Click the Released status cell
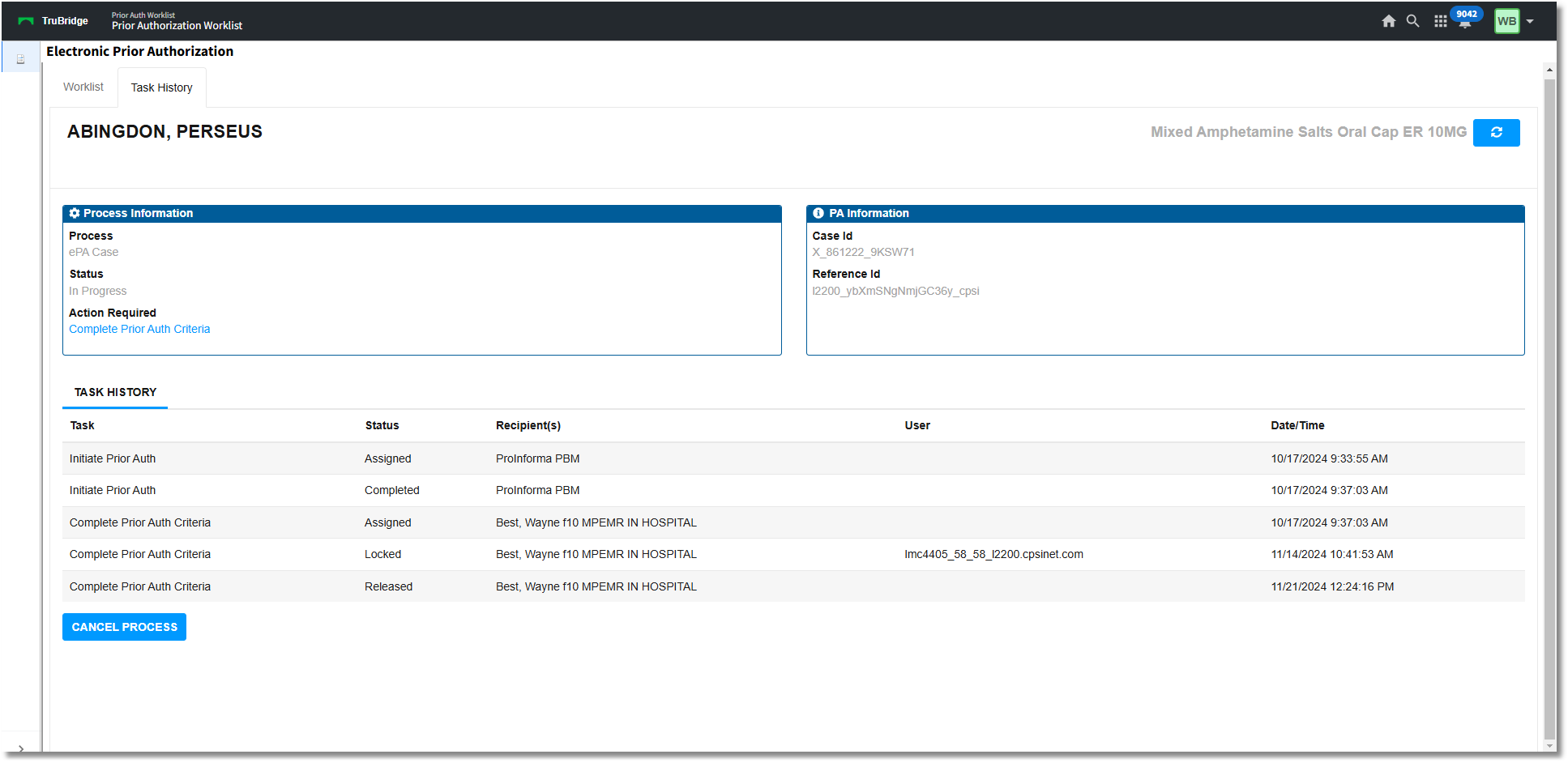 coord(388,586)
